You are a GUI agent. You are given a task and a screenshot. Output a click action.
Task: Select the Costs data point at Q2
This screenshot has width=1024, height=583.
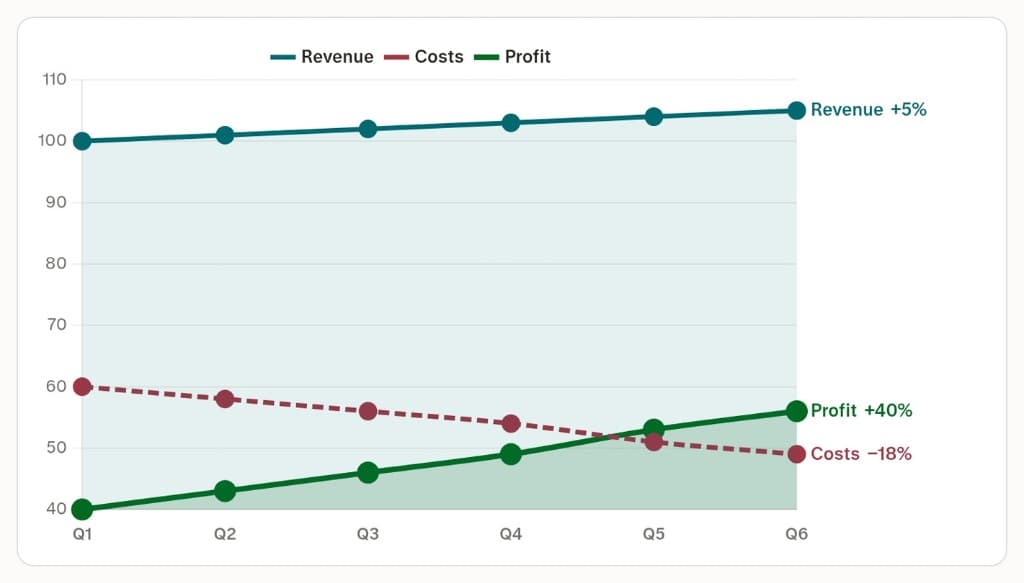(225, 399)
